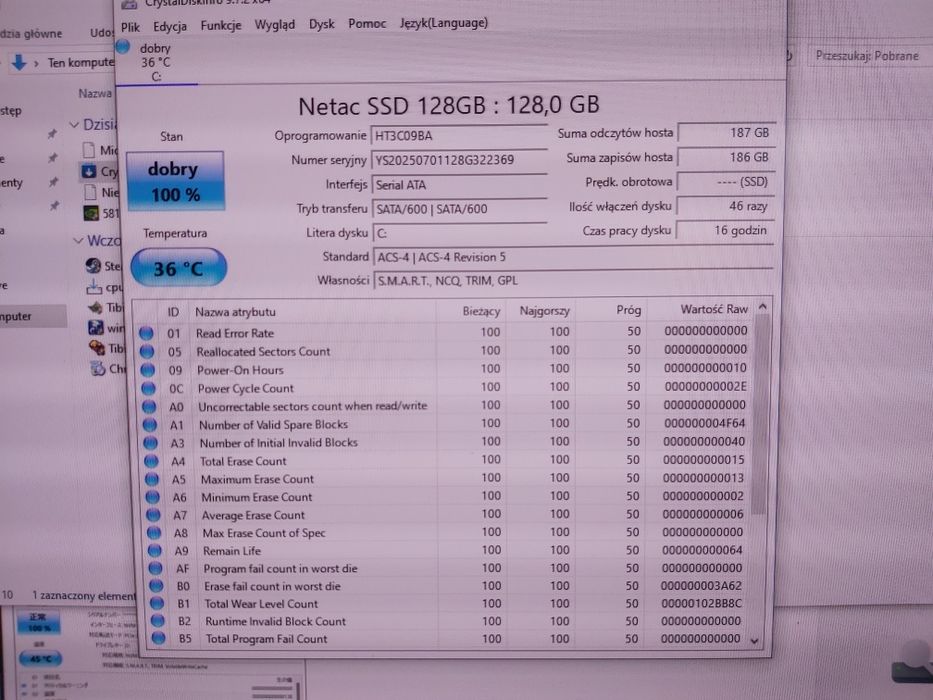Image resolution: width=933 pixels, height=700 pixels.
Task: Click raw value 000000004F64 of Valid Spare Blocks
Action: 704,424
